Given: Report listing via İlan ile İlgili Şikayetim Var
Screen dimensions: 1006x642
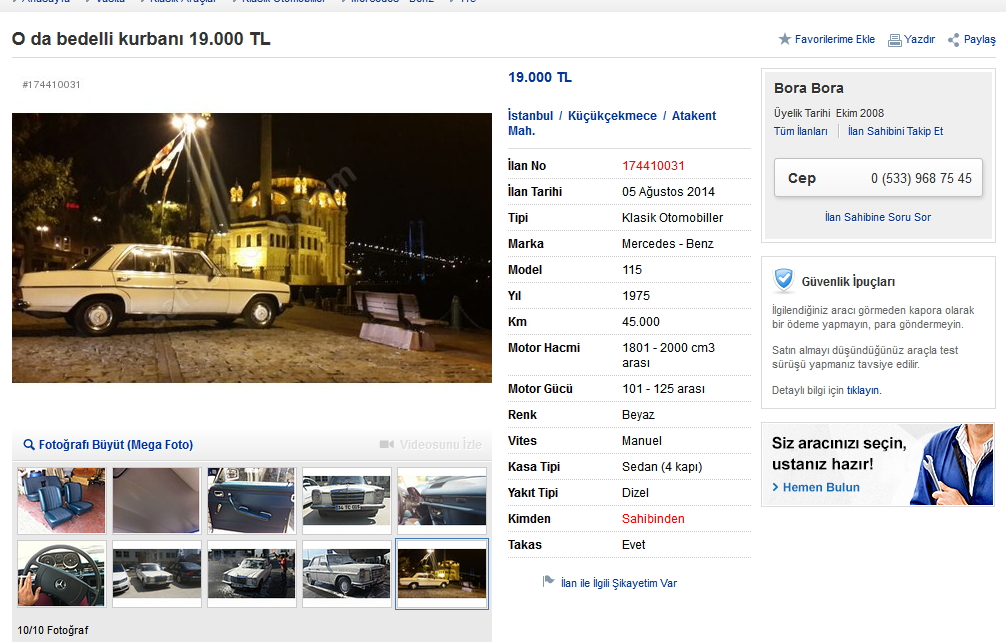Looking at the screenshot, I should pyautogui.click(x=618, y=583).
